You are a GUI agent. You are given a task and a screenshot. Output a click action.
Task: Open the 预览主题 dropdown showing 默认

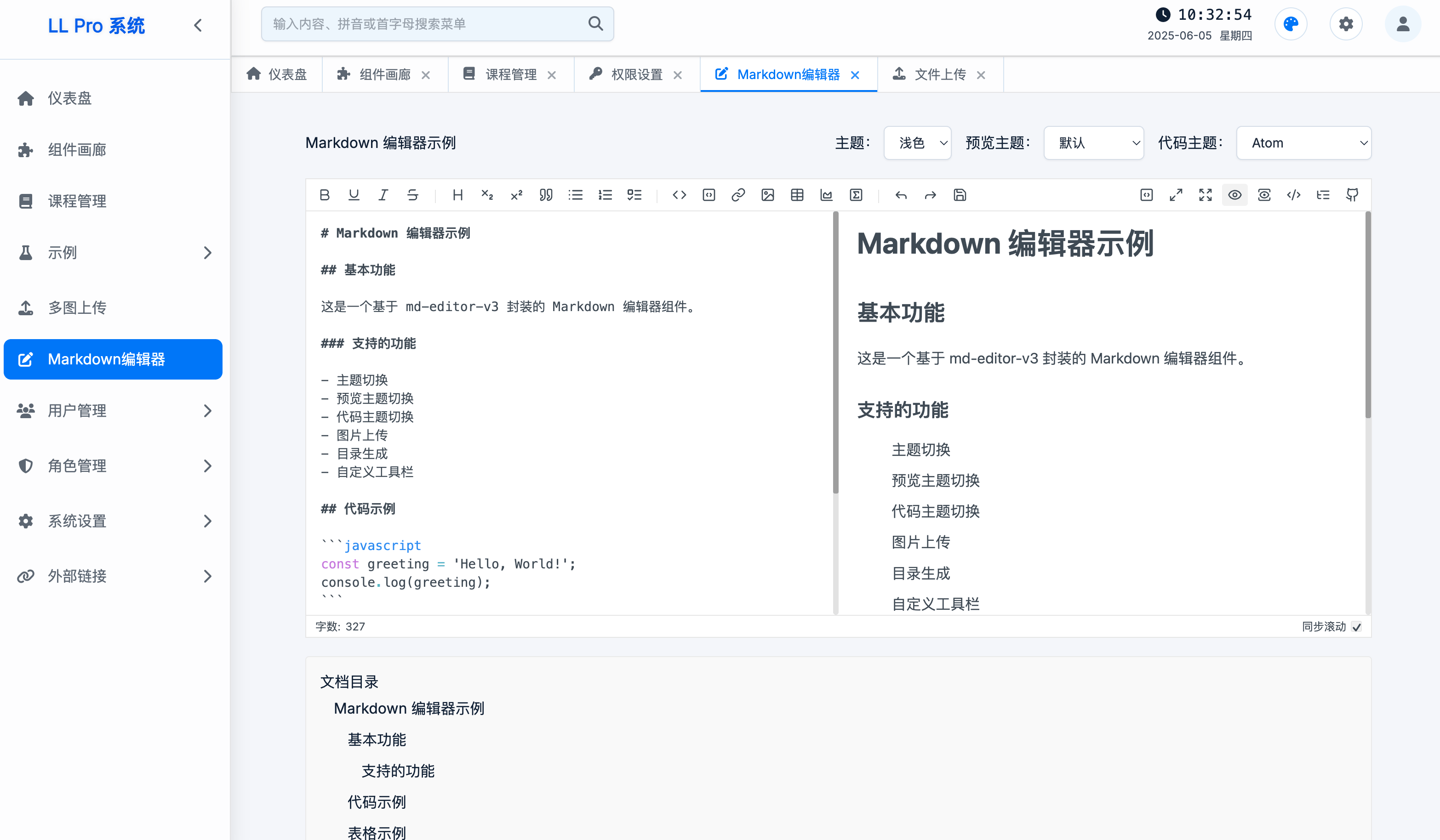[x=1094, y=143]
